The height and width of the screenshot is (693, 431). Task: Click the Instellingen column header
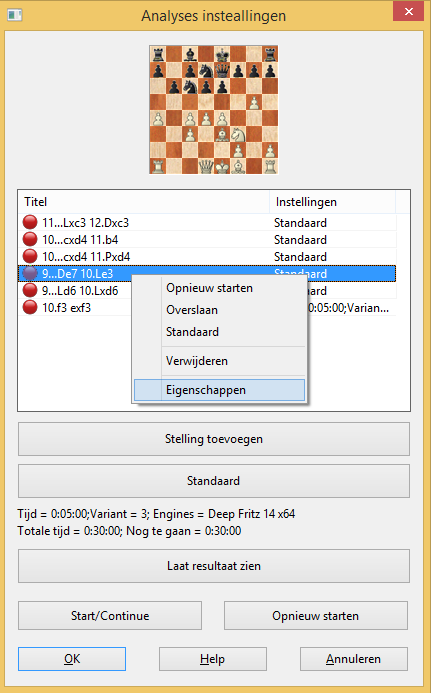[332, 202]
